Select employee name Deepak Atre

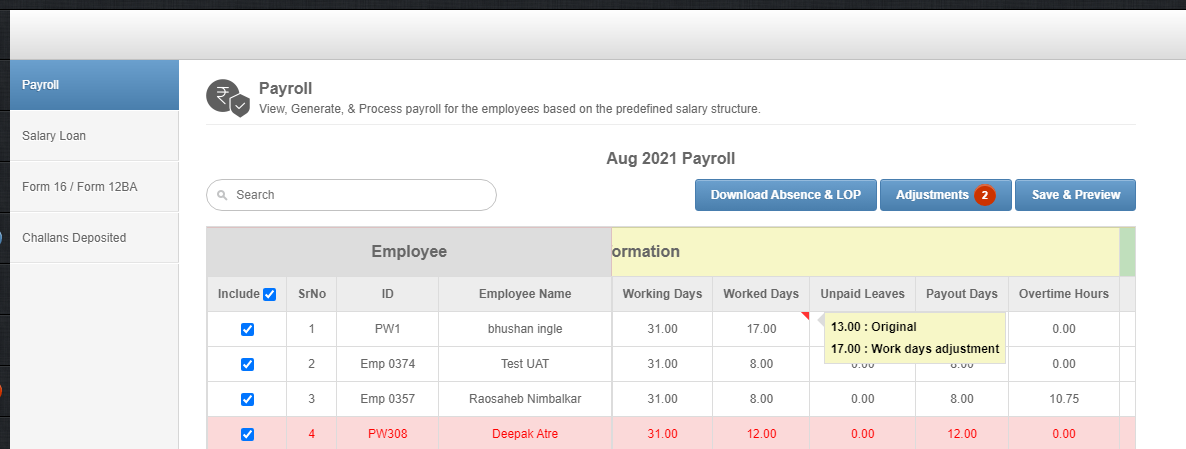pos(525,435)
